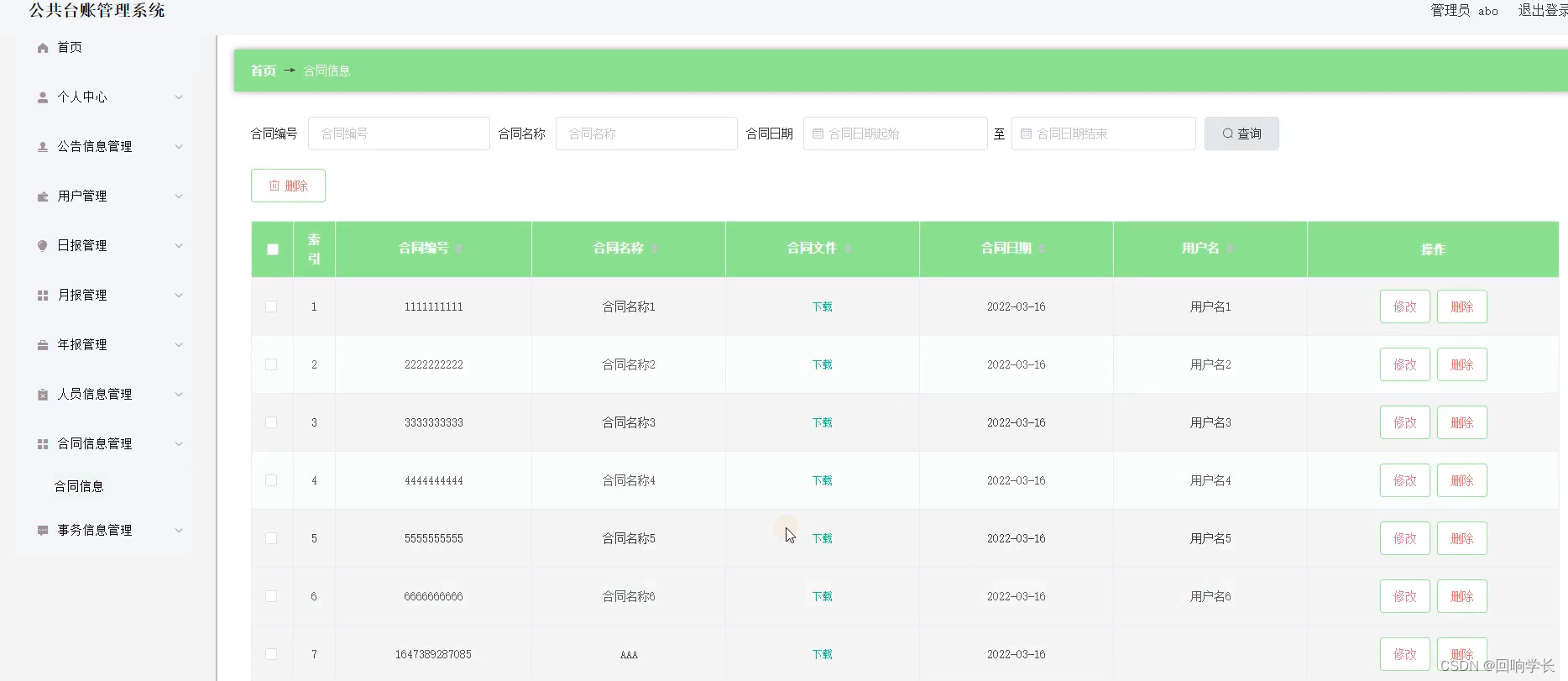Click the grid icon beside 月报管理
The width and height of the screenshot is (1568, 681).
pyautogui.click(x=43, y=296)
